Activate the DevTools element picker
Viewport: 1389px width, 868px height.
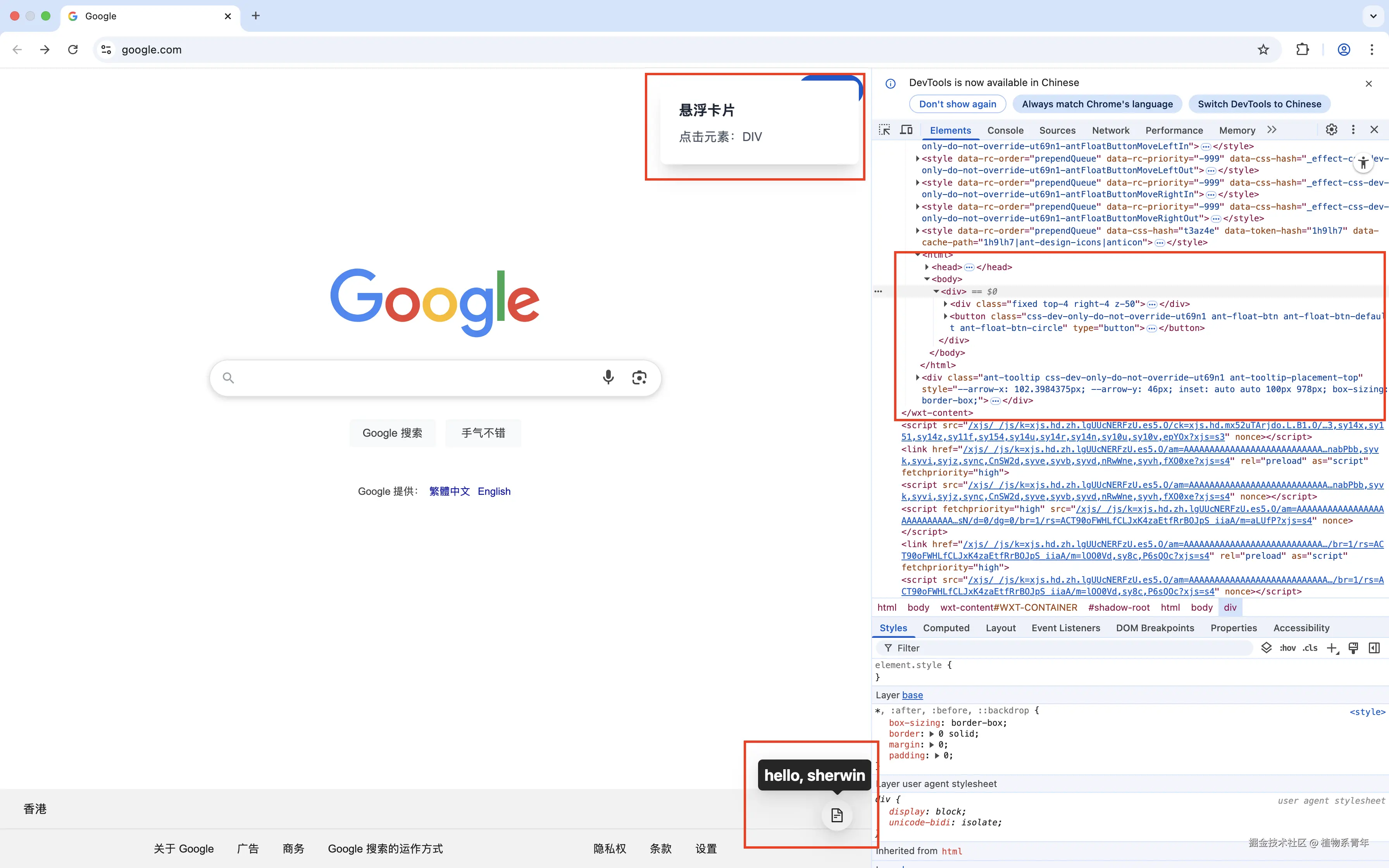pos(884,130)
